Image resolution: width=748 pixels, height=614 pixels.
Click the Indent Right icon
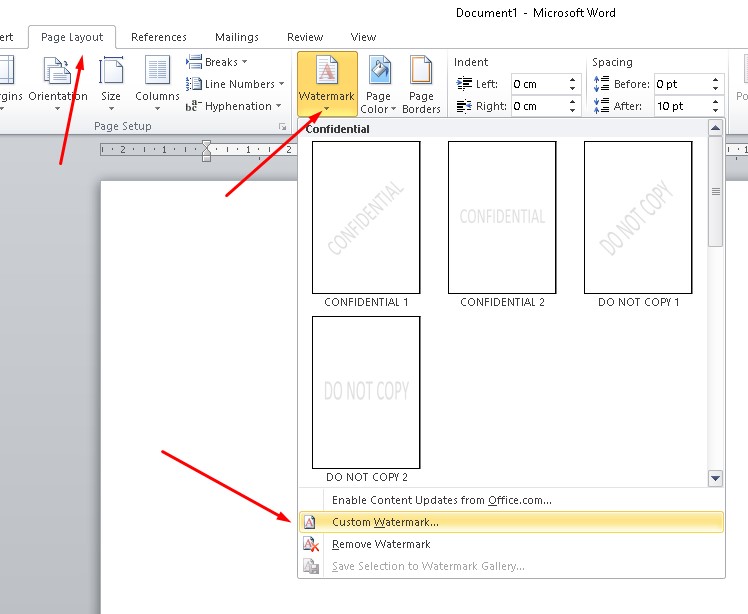(x=464, y=106)
